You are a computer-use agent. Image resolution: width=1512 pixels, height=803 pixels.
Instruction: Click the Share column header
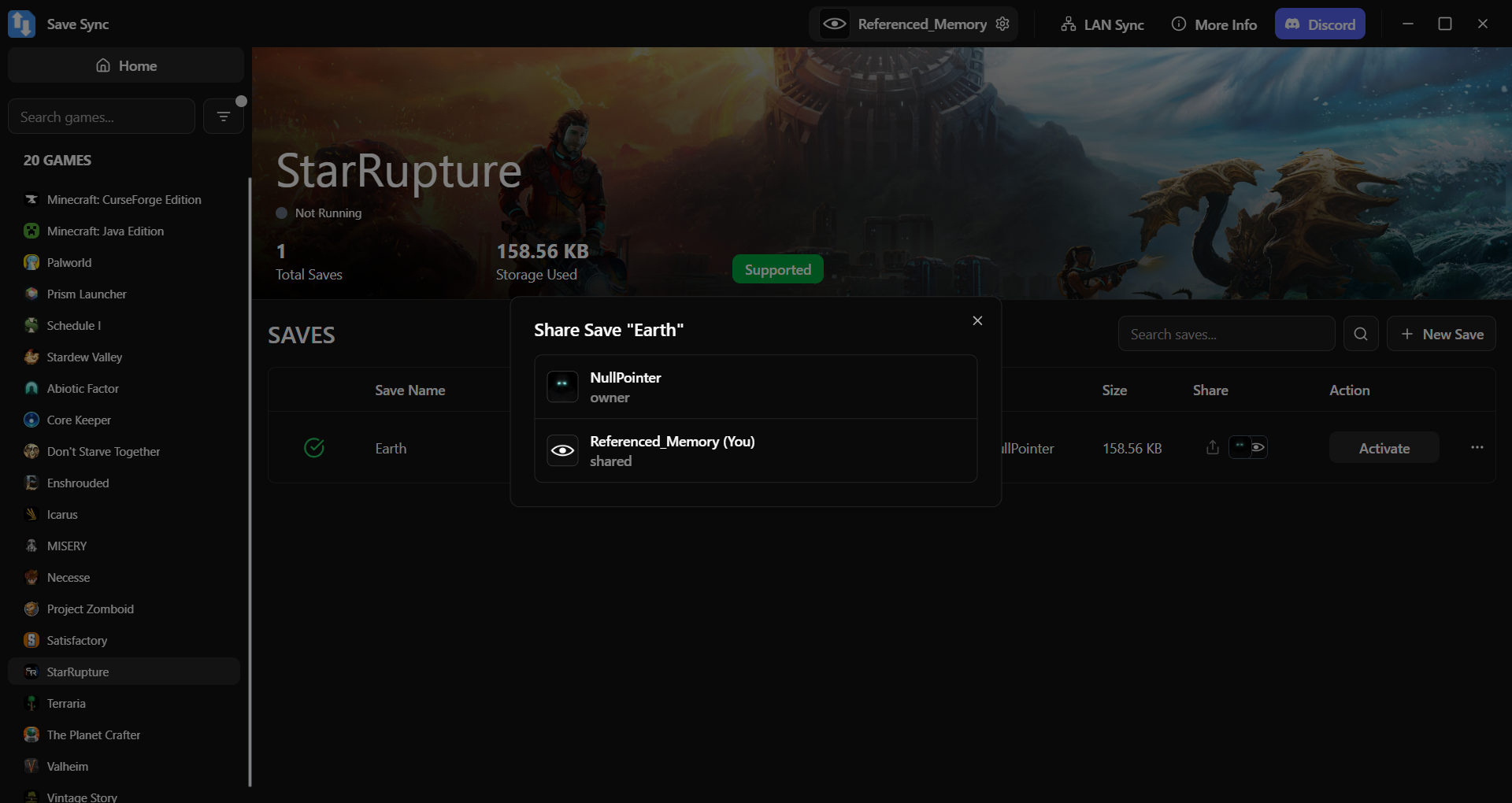coord(1210,390)
